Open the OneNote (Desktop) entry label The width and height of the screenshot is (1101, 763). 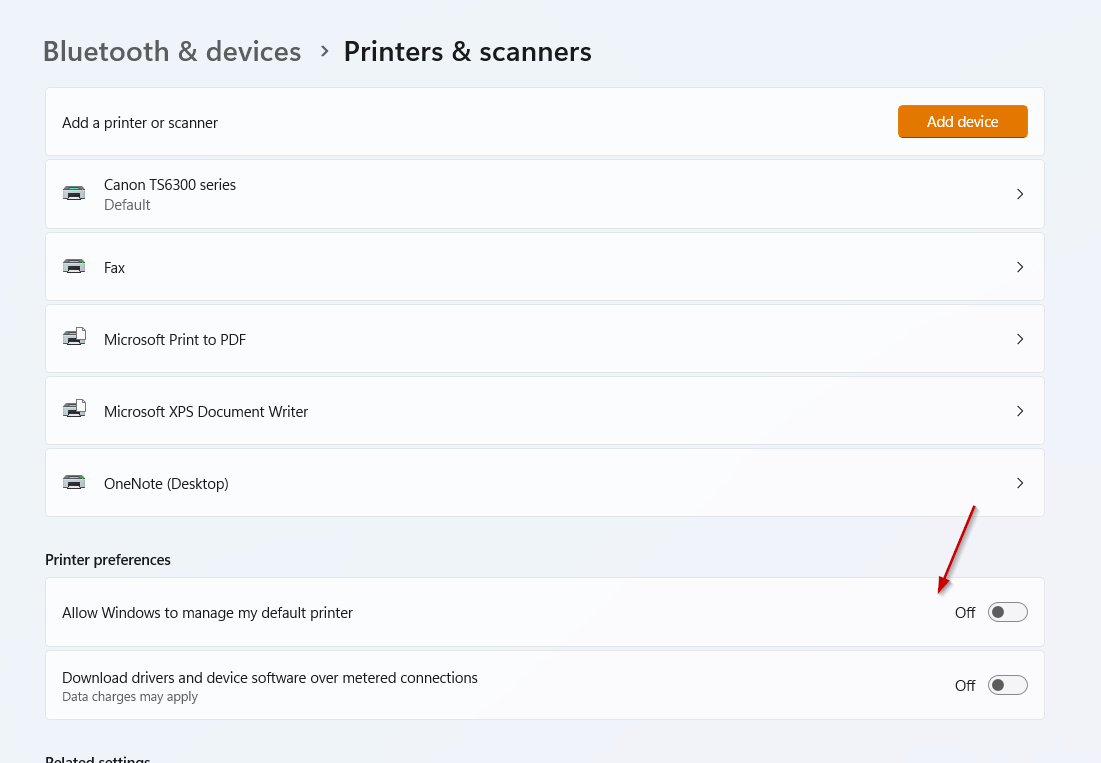[166, 484]
